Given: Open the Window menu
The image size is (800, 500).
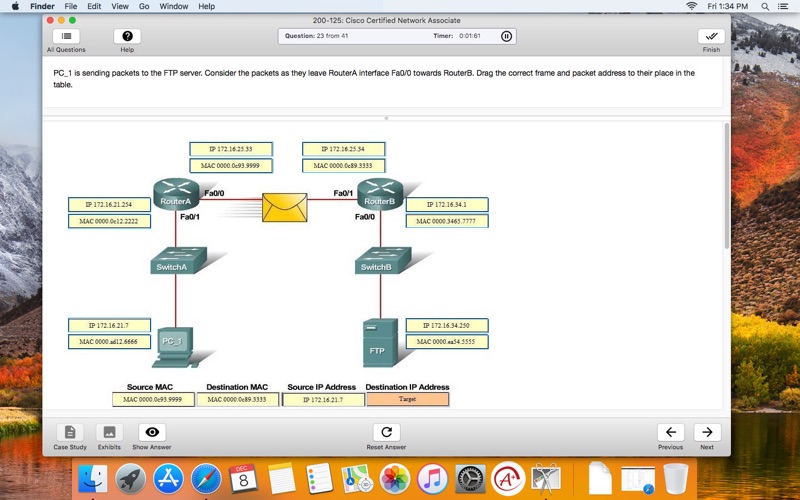Looking at the screenshot, I should (173, 6).
